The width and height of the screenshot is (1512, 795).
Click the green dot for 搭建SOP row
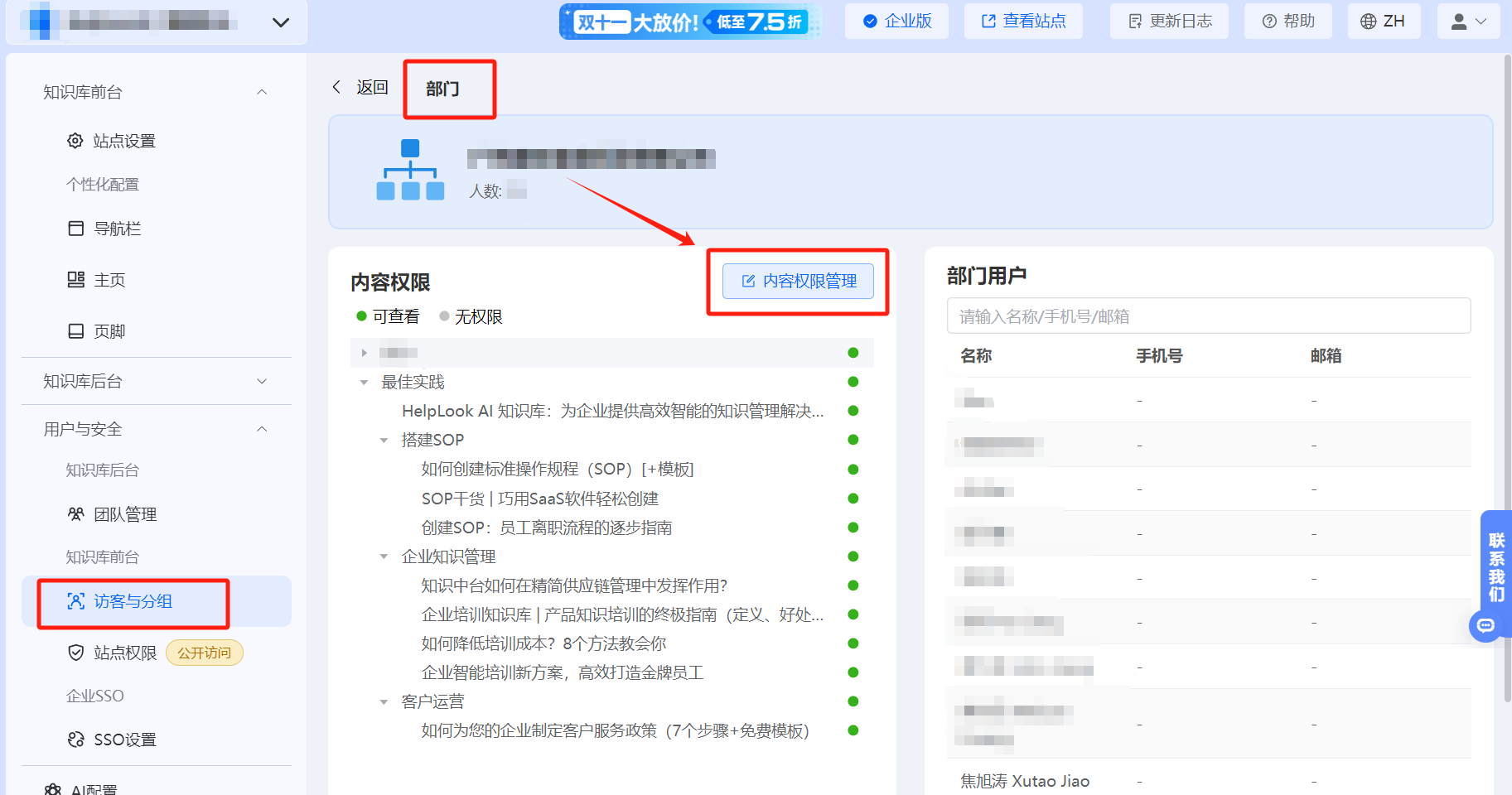pos(853,440)
